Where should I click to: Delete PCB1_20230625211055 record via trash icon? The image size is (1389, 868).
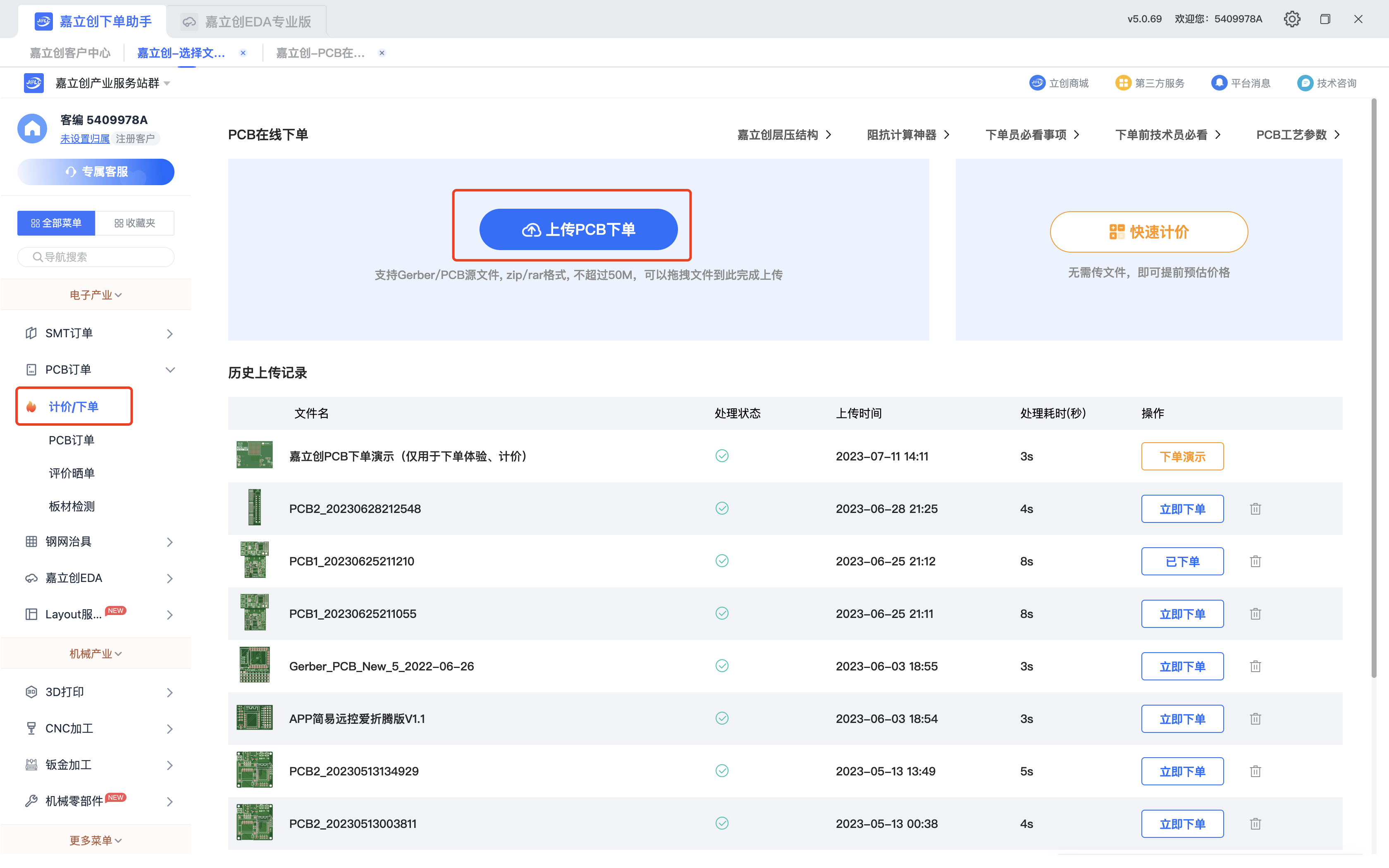click(1255, 614)
